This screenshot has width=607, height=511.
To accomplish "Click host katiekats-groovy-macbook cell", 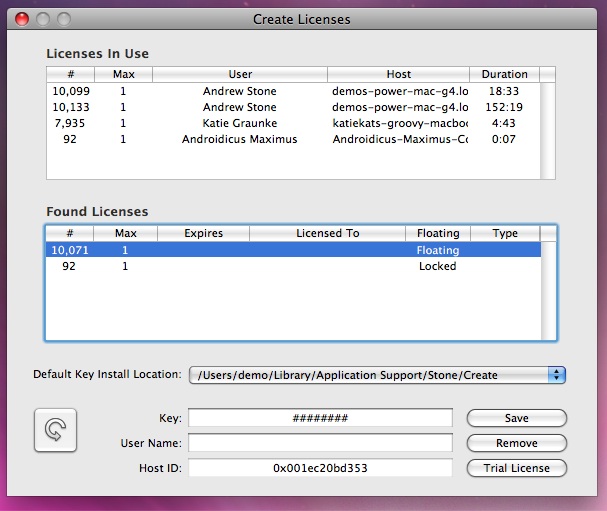I will pos(400,123).
